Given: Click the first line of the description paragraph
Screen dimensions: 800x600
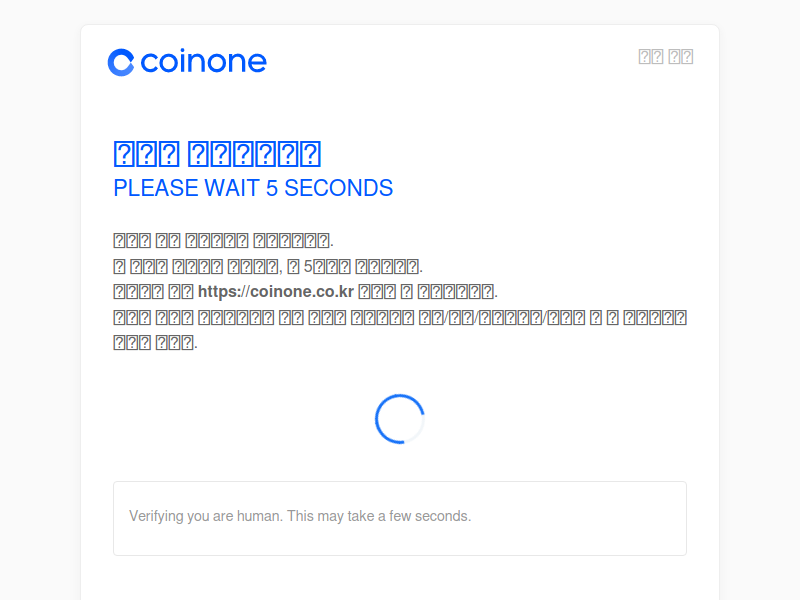Looking at the screenshot, I should (x=223, y=240).
